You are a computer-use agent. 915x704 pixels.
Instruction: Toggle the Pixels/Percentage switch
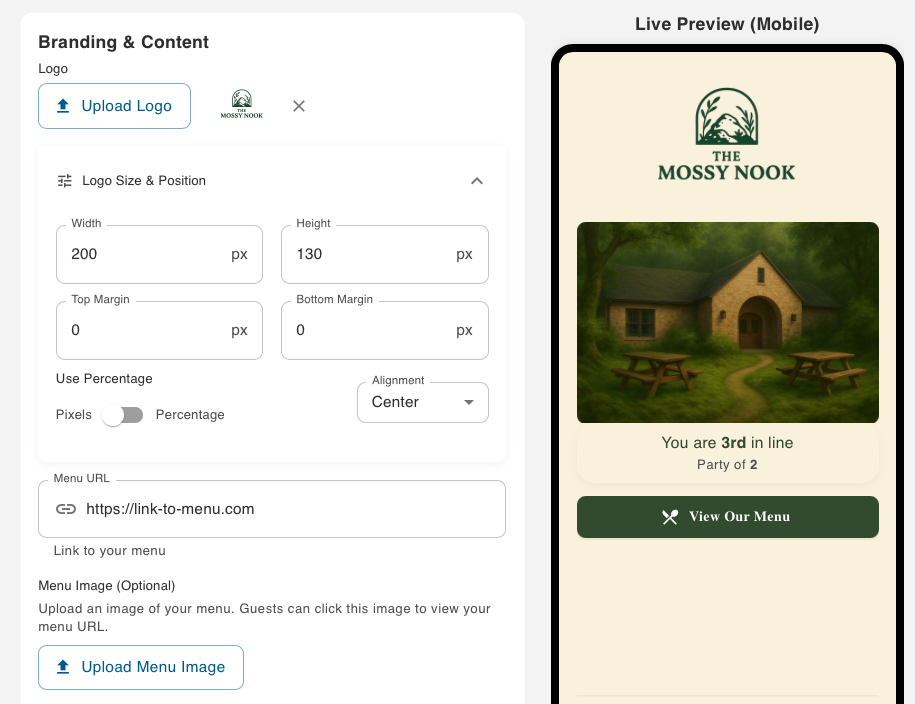(123, 415)
